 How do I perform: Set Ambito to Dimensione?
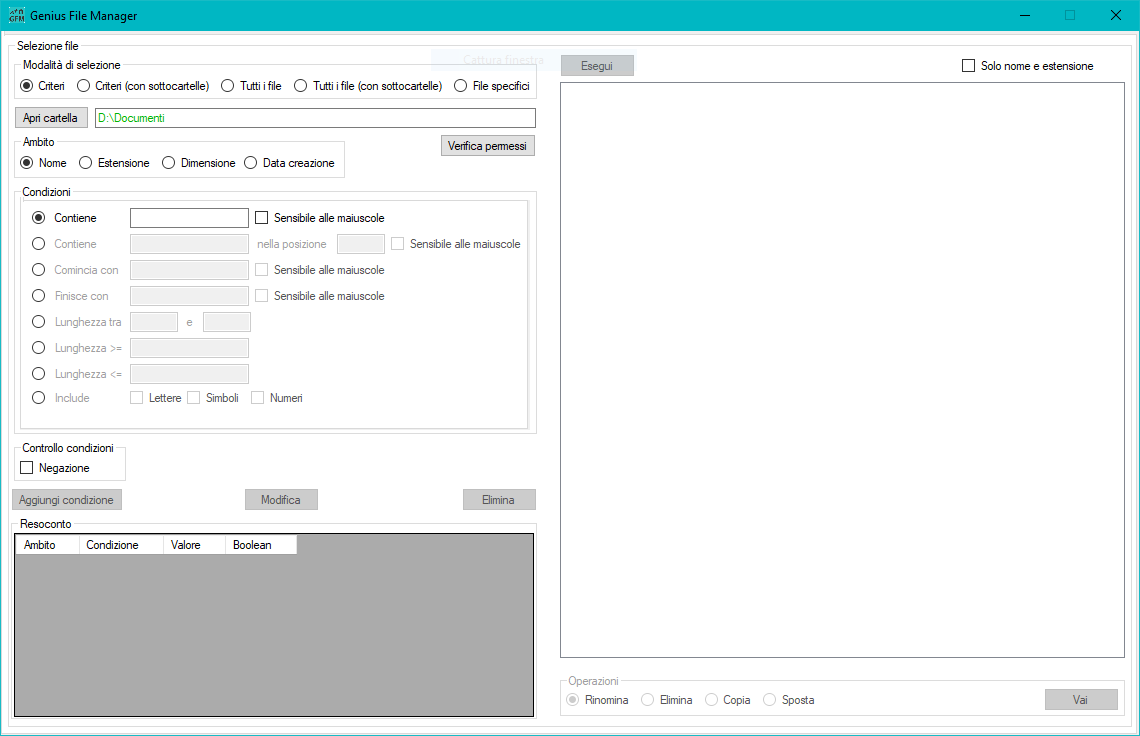(169, 163)
